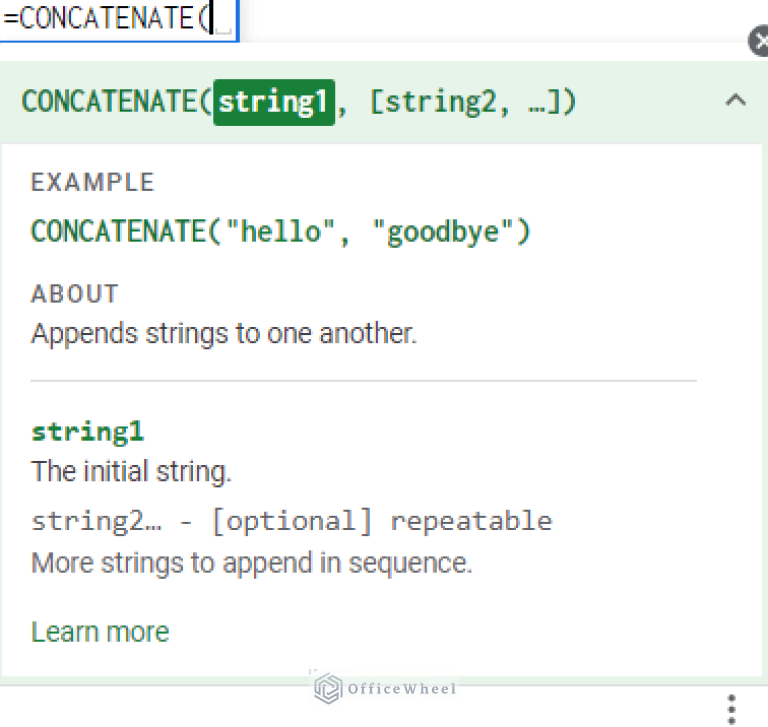
Task: Open the Learn more link
Action: (100, 632)
